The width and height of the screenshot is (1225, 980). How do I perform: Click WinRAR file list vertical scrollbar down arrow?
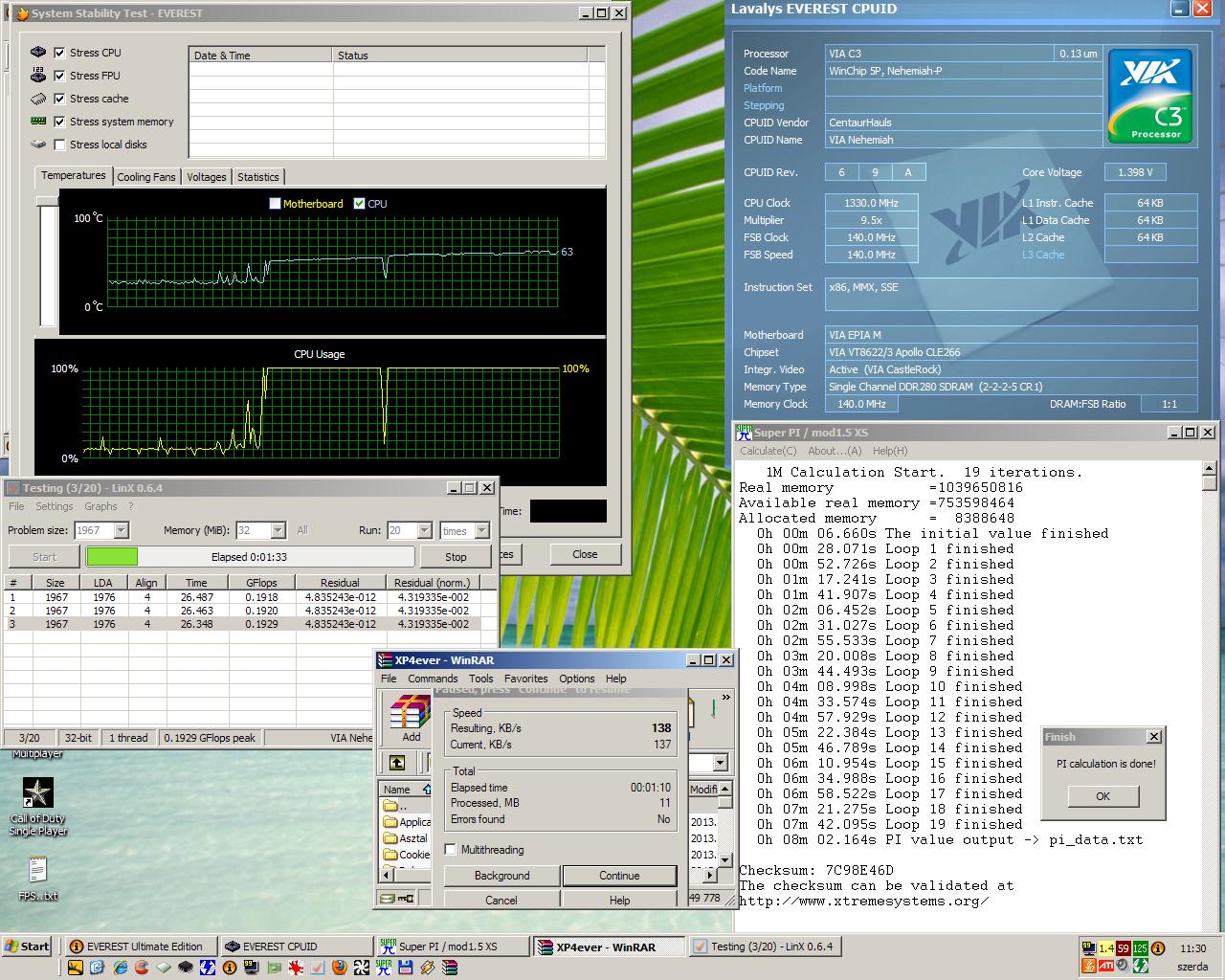click(725, 859)
